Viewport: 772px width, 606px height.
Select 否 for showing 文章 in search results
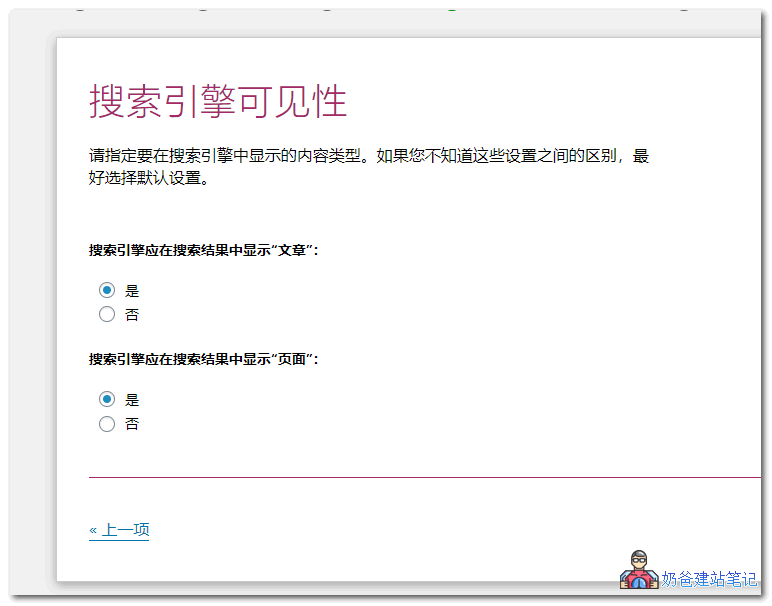107,315
